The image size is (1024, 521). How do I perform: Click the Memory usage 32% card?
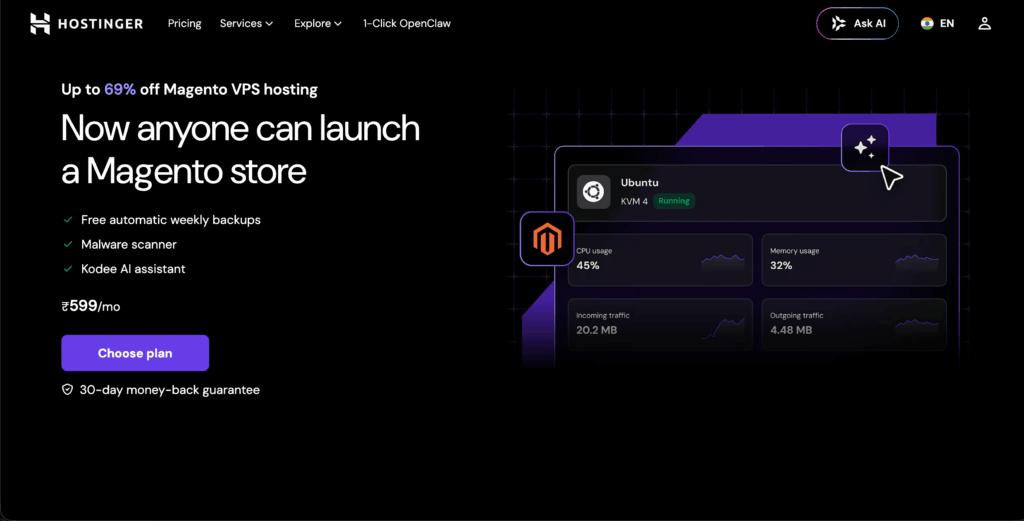click(x=854, y=260)
